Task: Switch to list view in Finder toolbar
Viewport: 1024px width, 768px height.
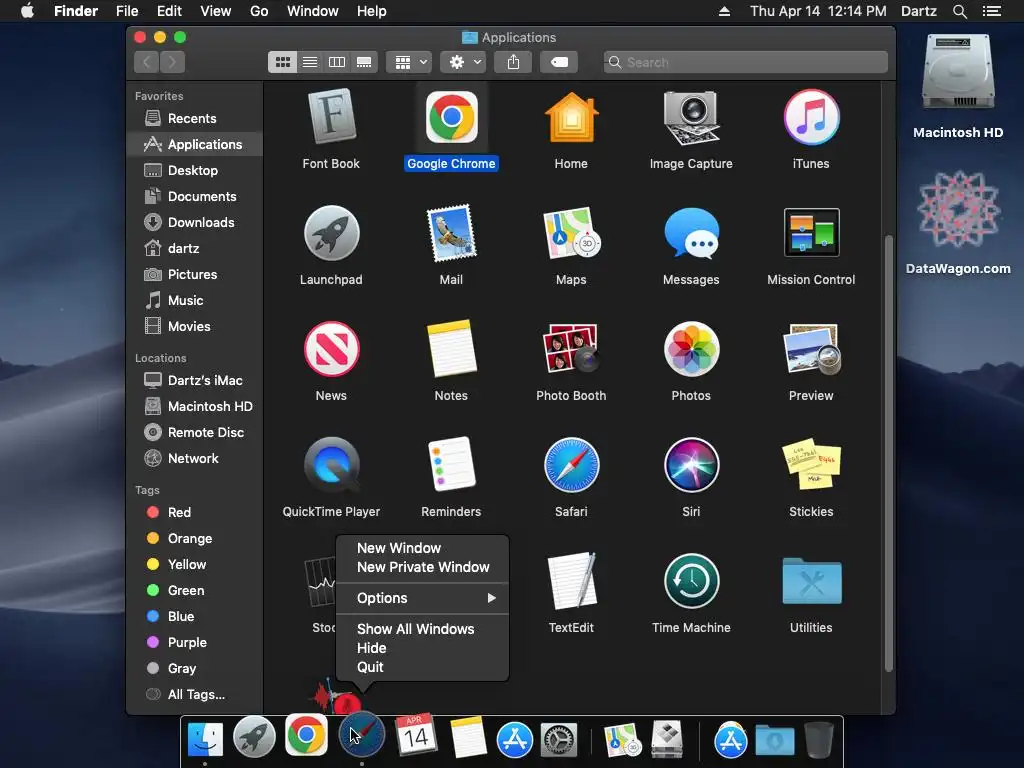Action: [x=310, y=62]
